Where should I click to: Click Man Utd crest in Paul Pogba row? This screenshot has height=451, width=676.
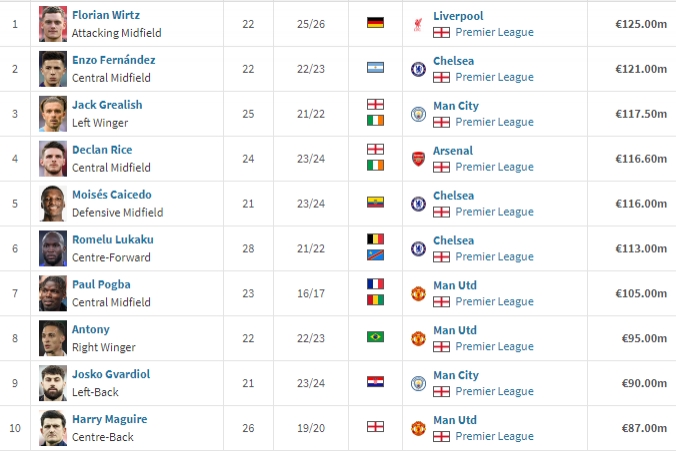418,294
